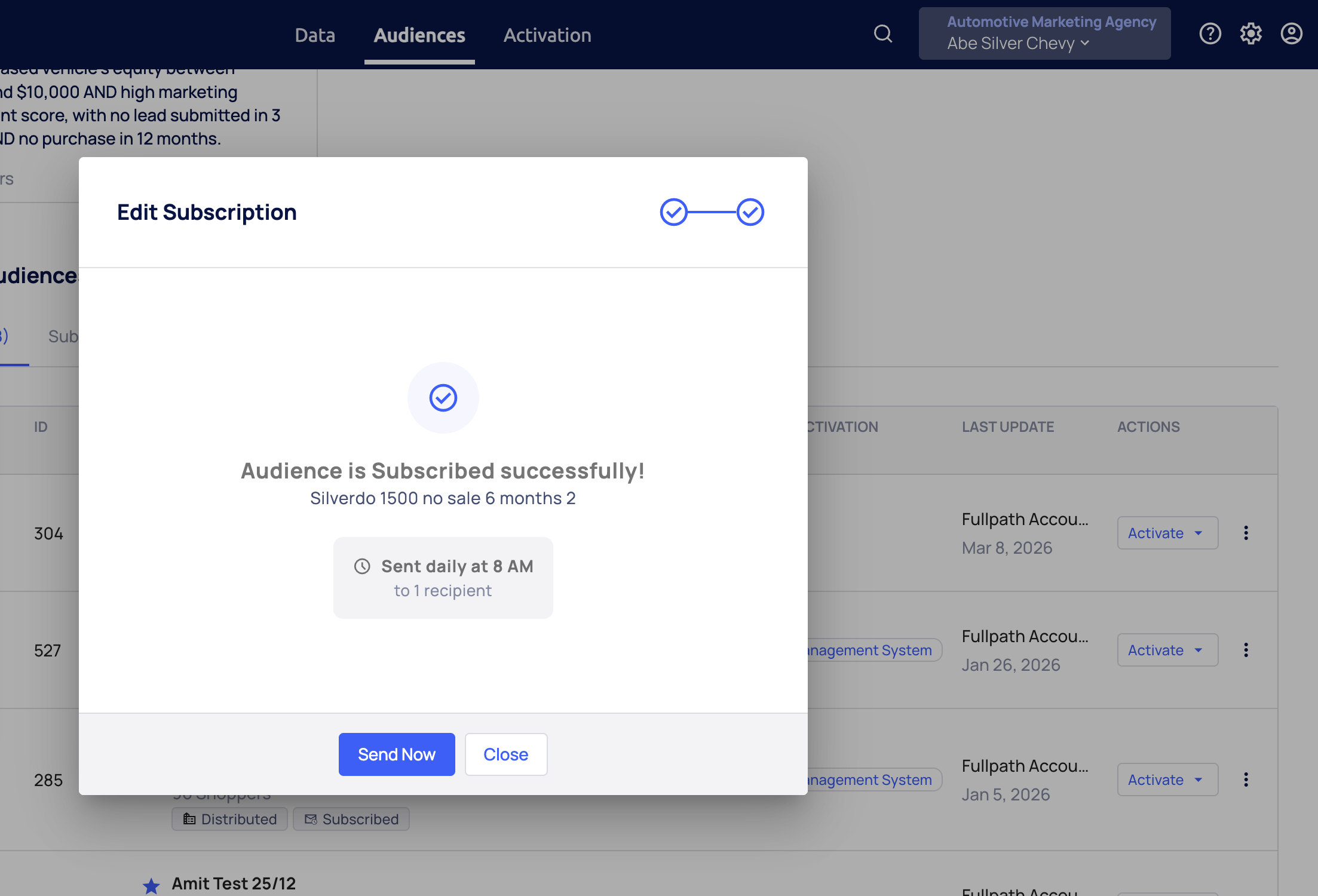Click the Send Now button
This screenshot has height=896, width=1318.
pos(397,754)
